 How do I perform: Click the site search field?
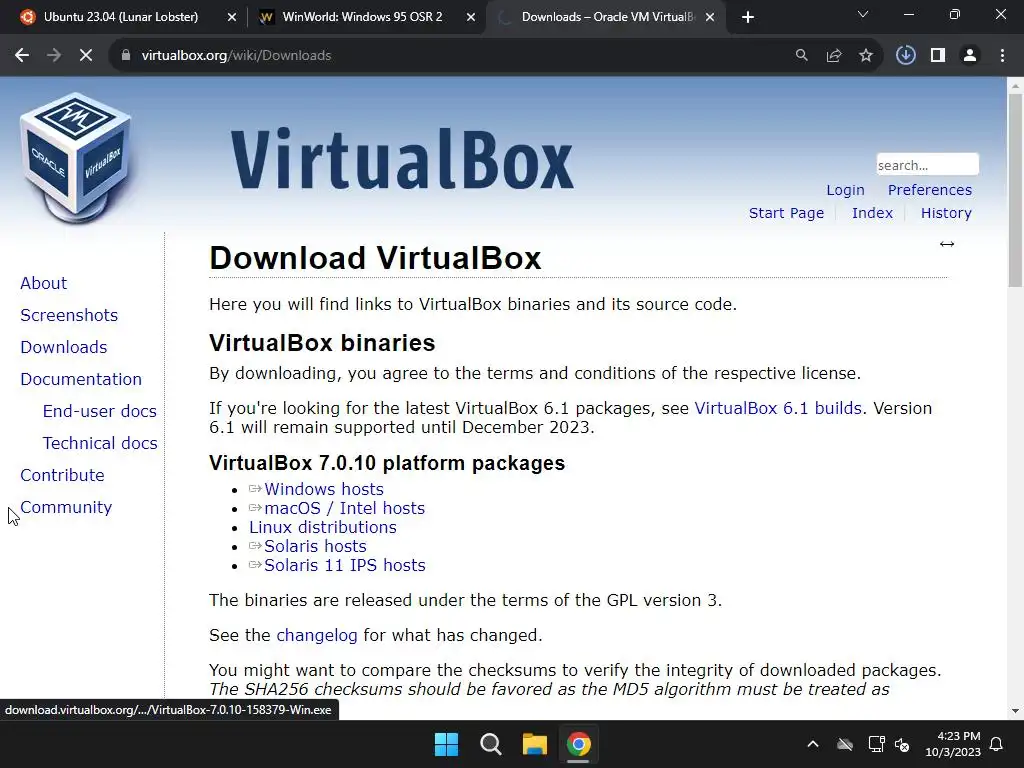[x=927, y=165]
